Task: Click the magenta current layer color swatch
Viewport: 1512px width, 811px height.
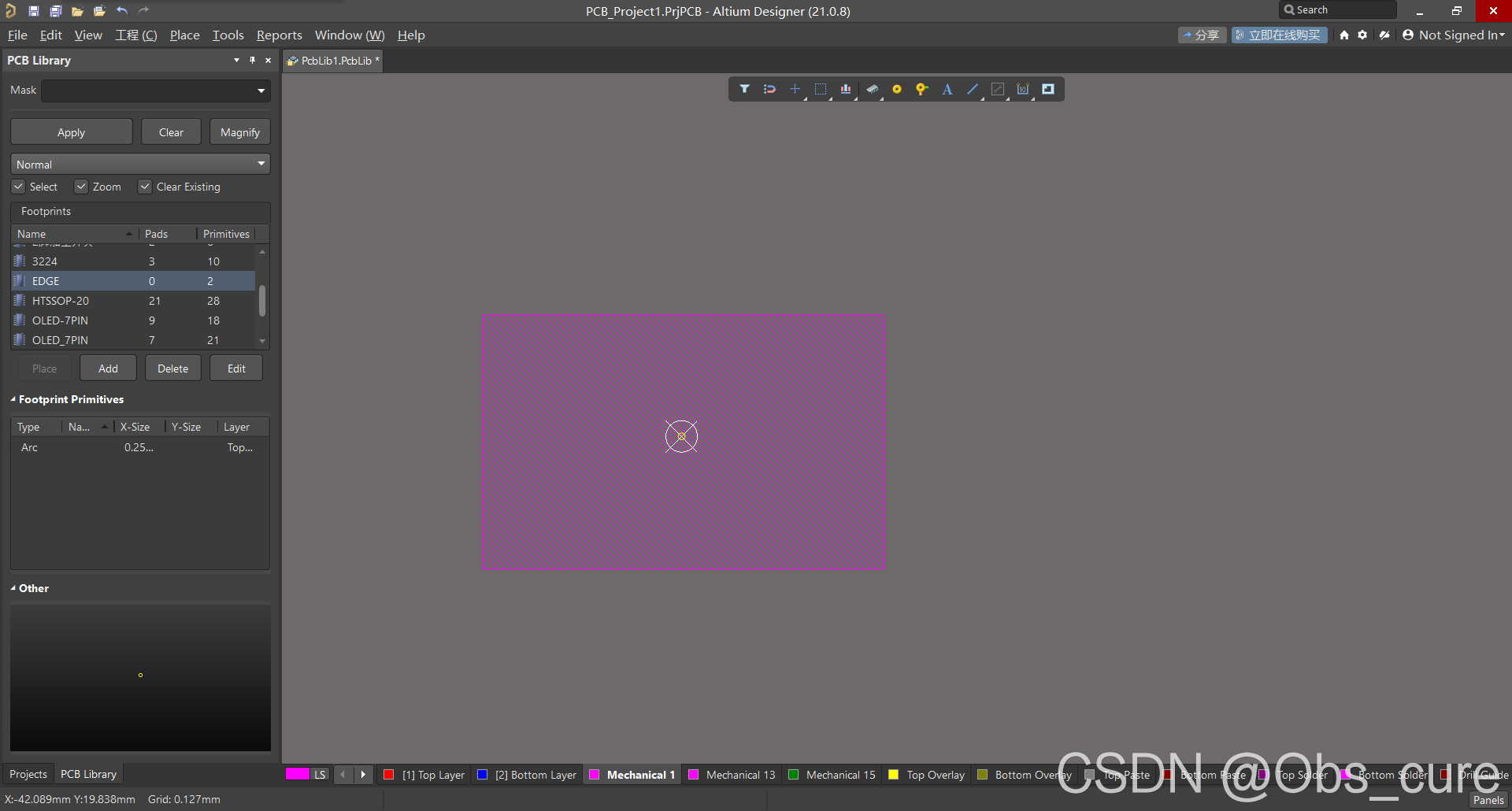Action: pos(298,774)
